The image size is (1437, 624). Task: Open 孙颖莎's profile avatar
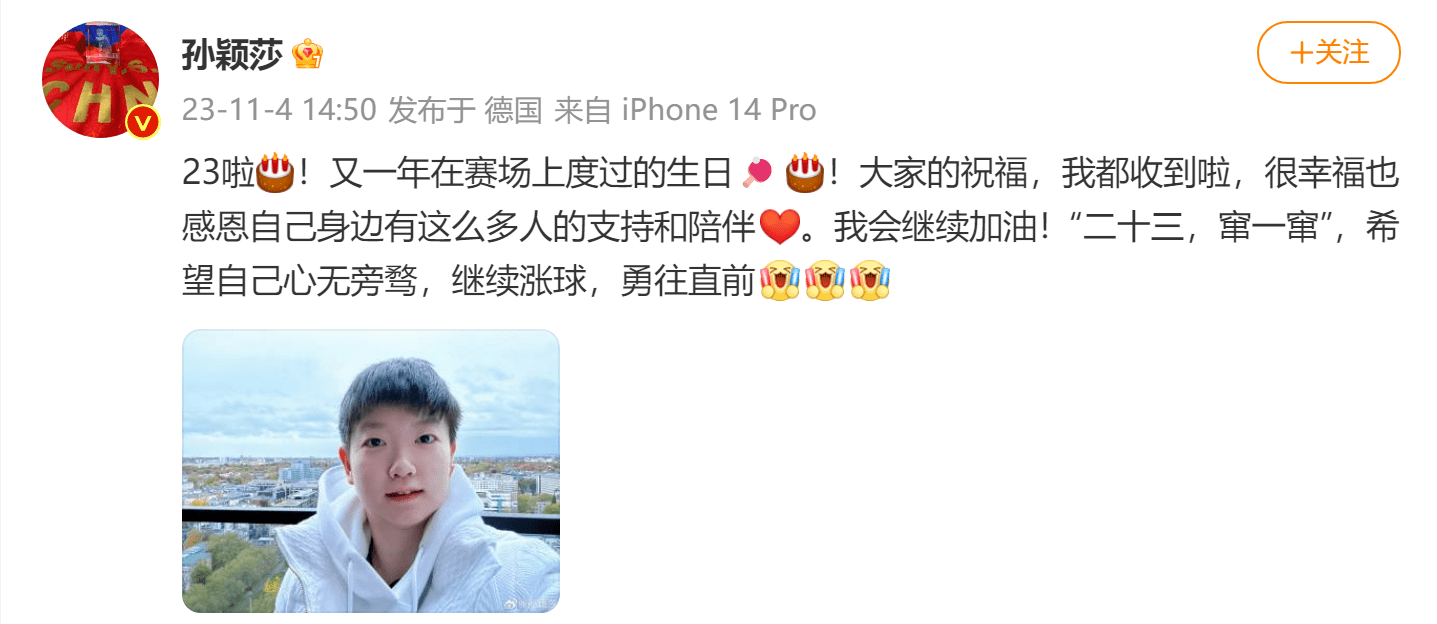click(100, 79)
